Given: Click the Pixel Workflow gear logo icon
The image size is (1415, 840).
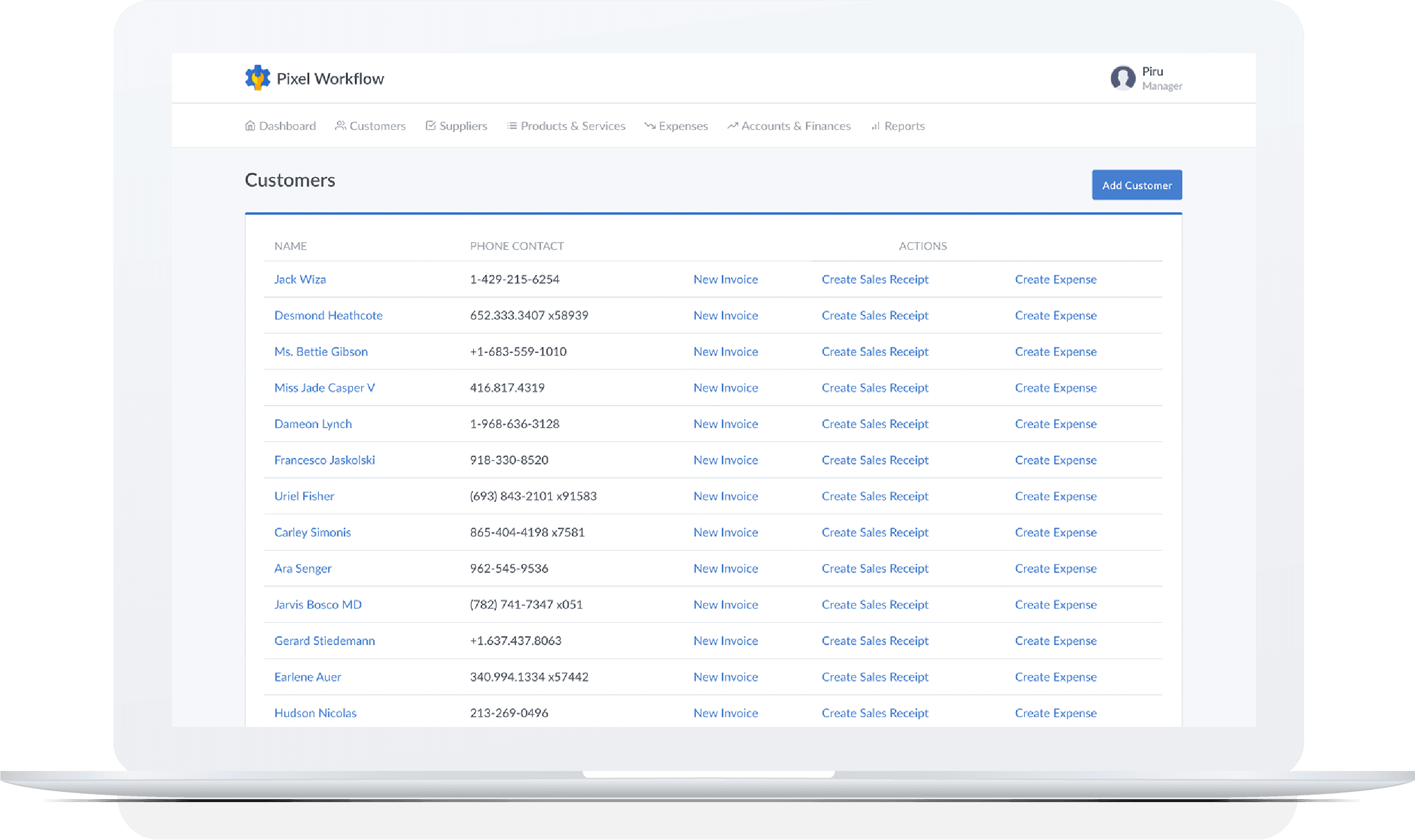Looking at the screenshot, I should point(257,77).
